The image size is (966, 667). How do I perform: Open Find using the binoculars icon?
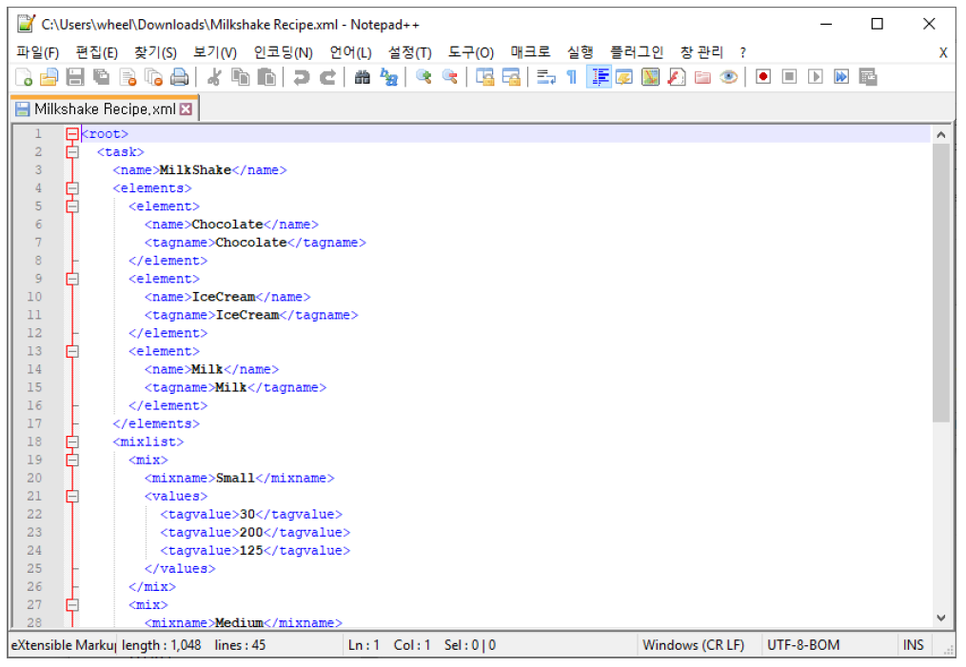click(x=362, y=77)
